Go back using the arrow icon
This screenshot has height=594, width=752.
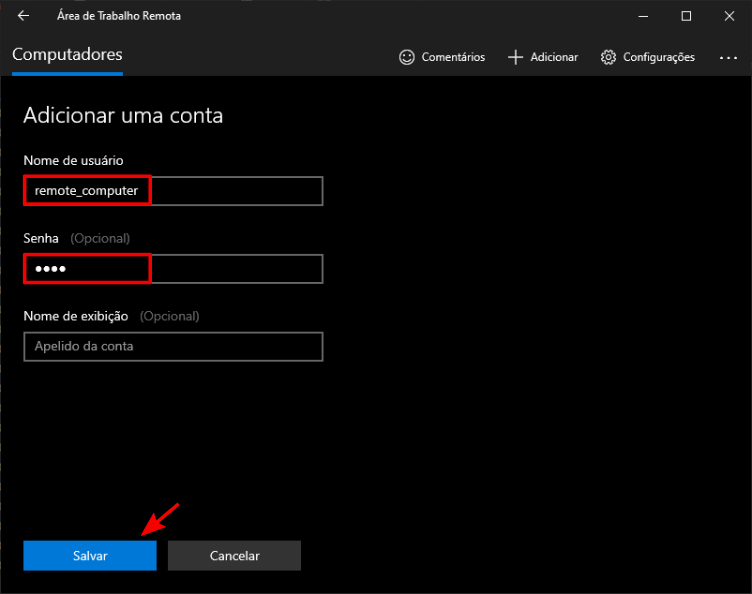click(23, 16)
